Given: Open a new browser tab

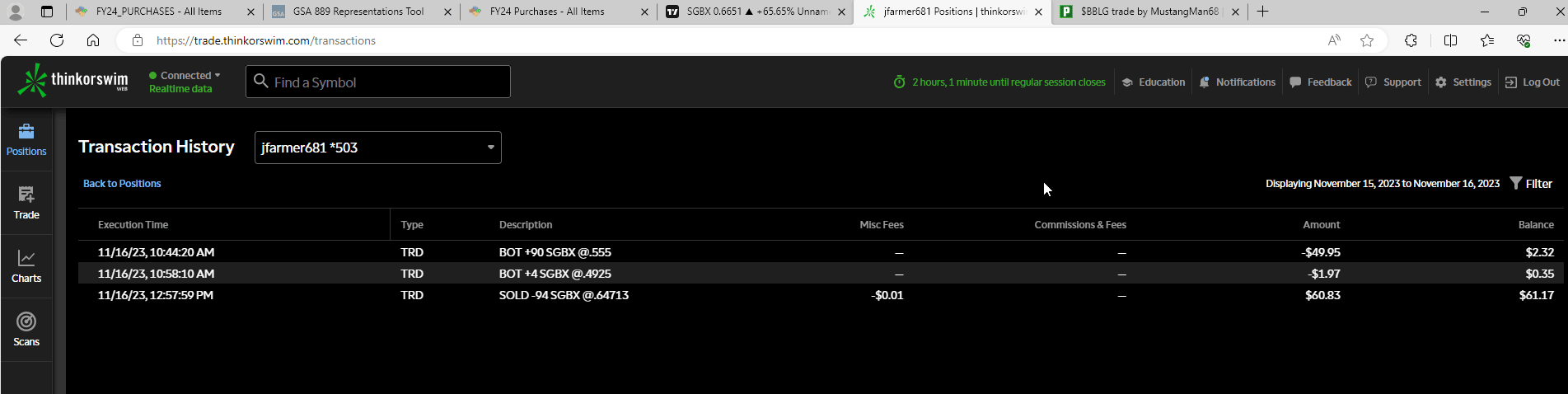Looking at the screenshot, I should 1262,12.
